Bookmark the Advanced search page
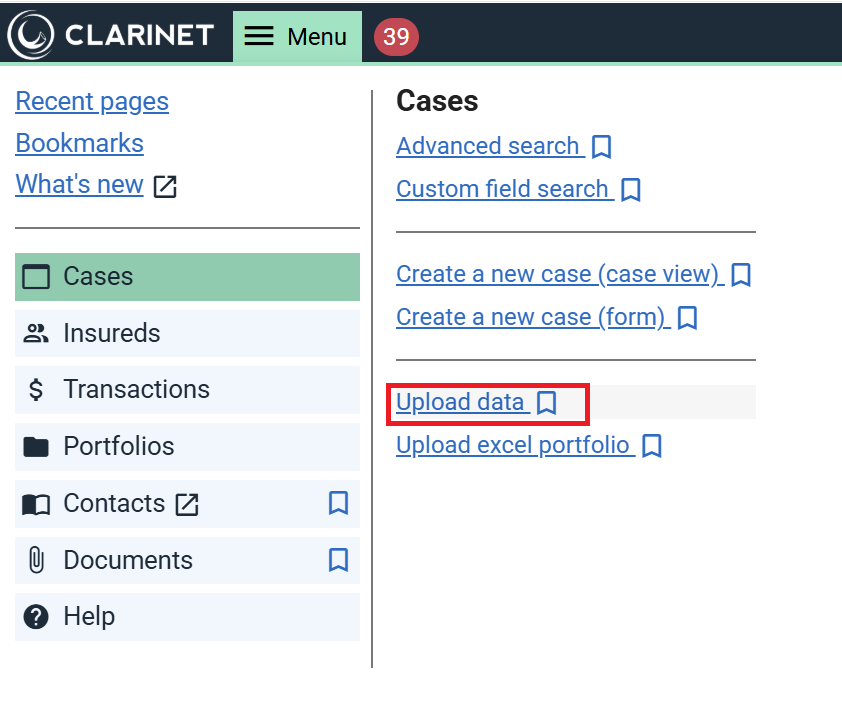The height and width of the screenshot is (704, 842). [601, 147]
